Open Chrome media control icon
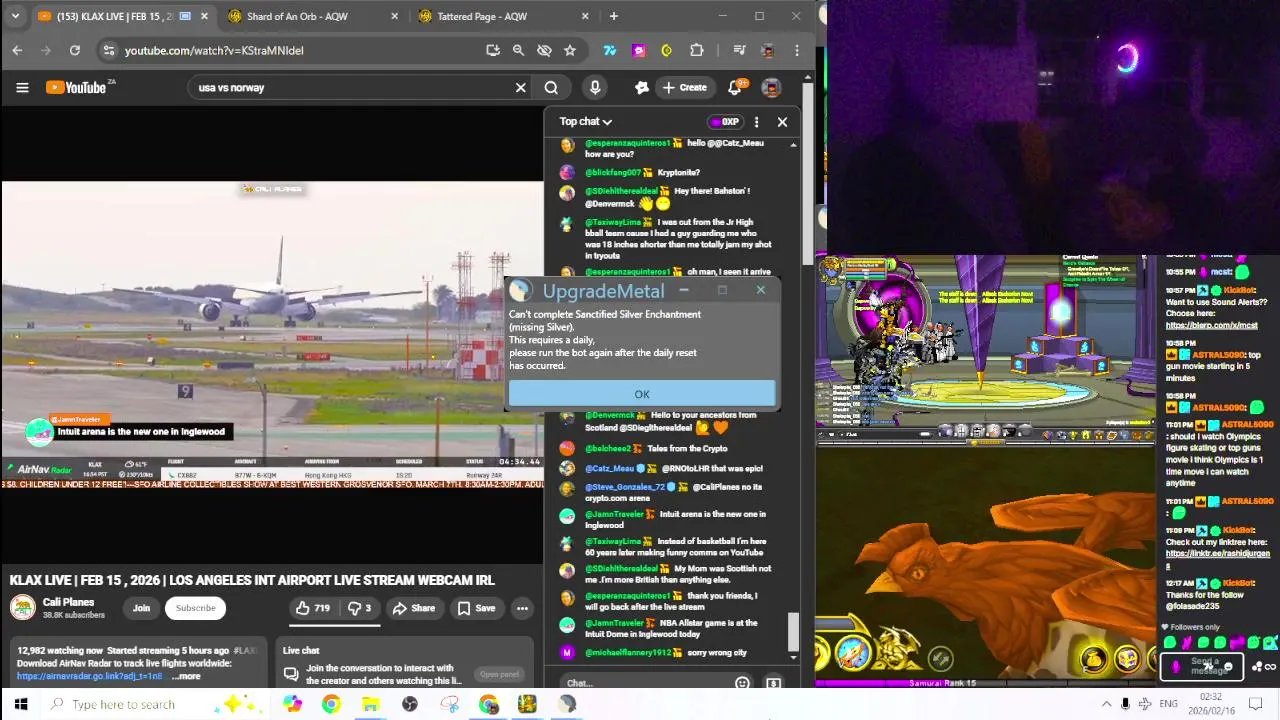 tap(739, 50)
